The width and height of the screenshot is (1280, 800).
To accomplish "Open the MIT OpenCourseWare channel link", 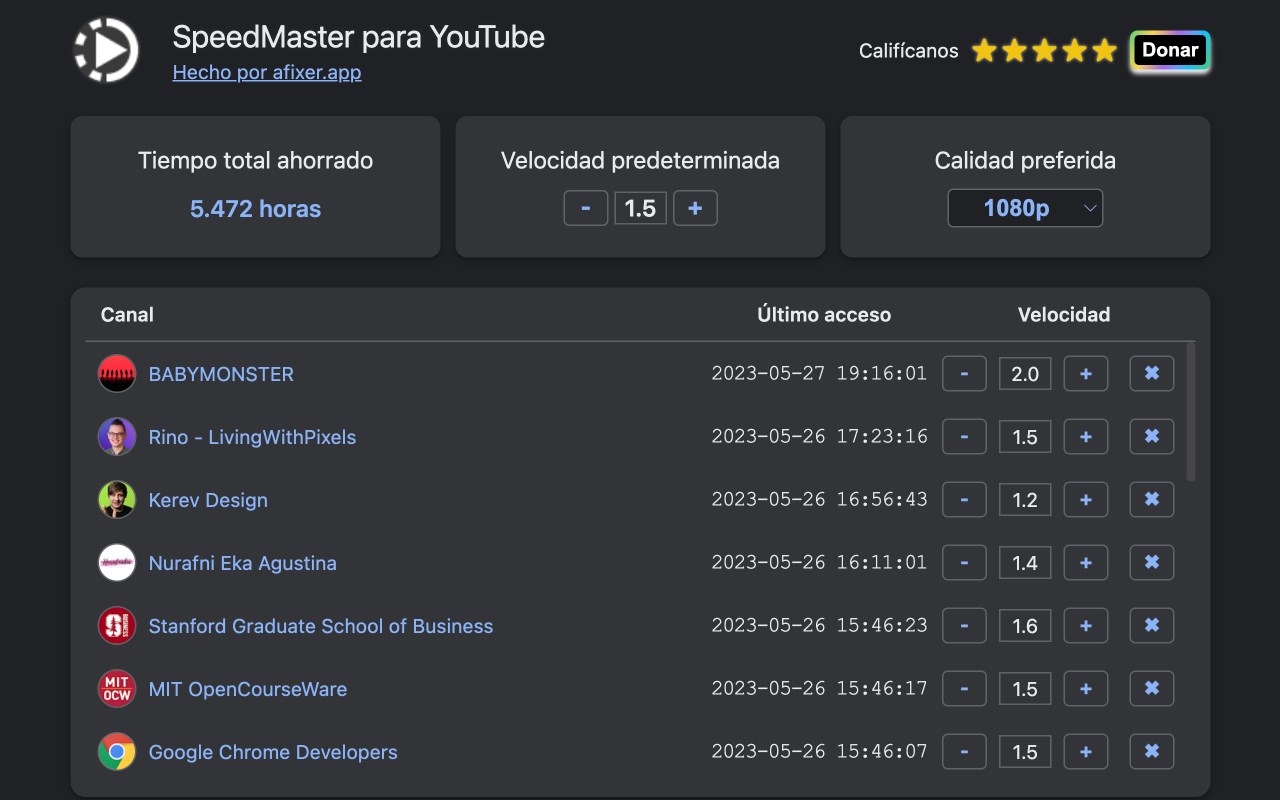I will [248, 689].
